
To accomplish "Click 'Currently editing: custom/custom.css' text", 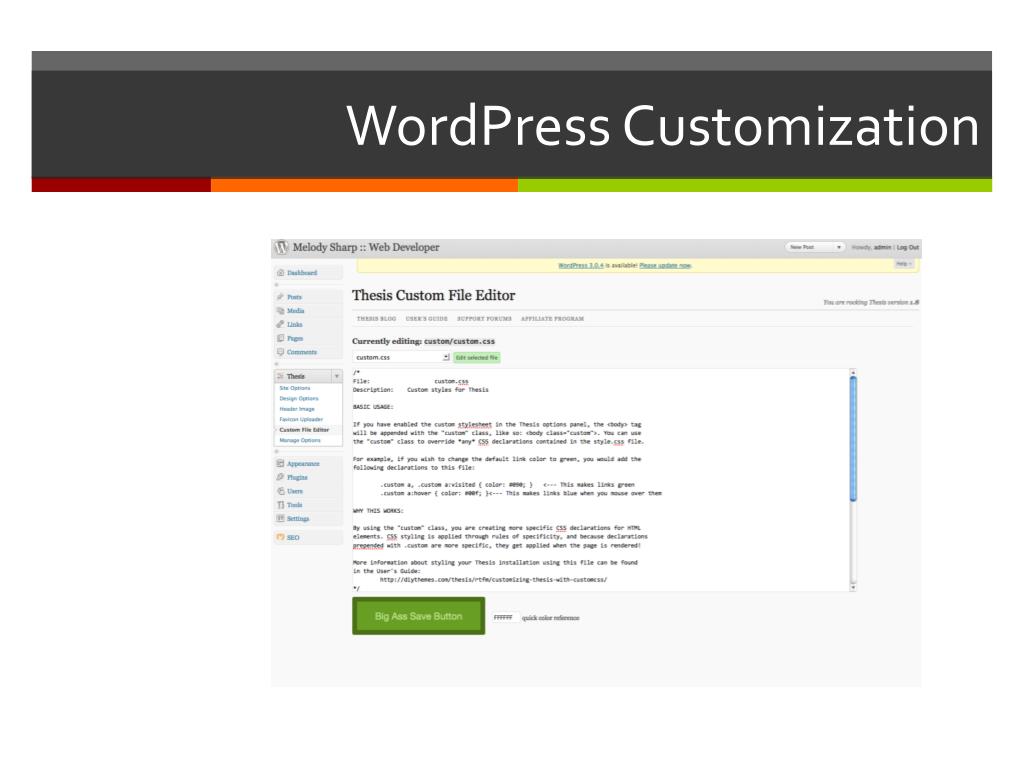I will point(423,341).
